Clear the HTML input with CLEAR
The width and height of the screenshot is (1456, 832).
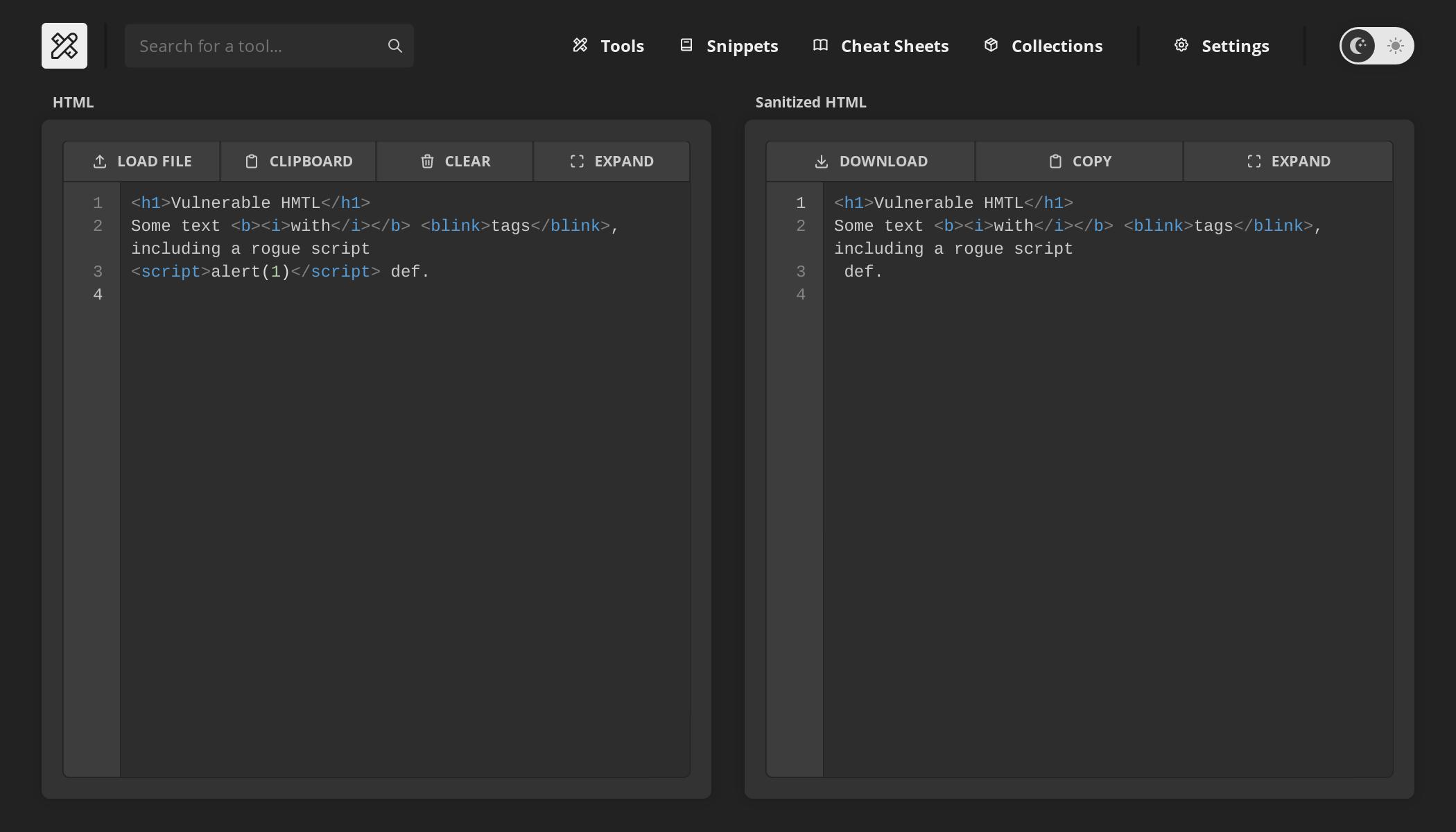coord(455,162)
